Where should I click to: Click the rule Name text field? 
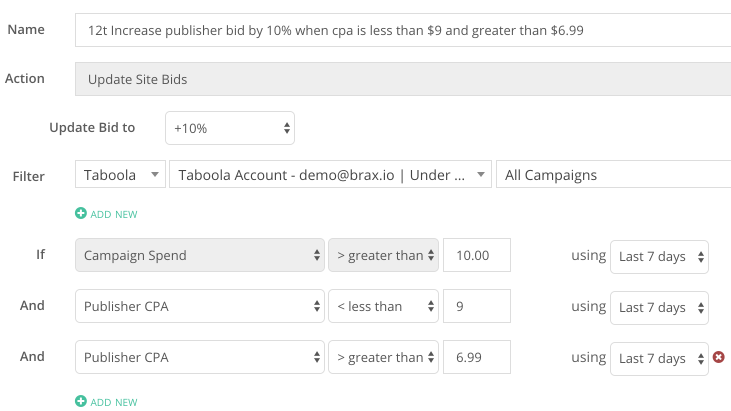[403, 30]
